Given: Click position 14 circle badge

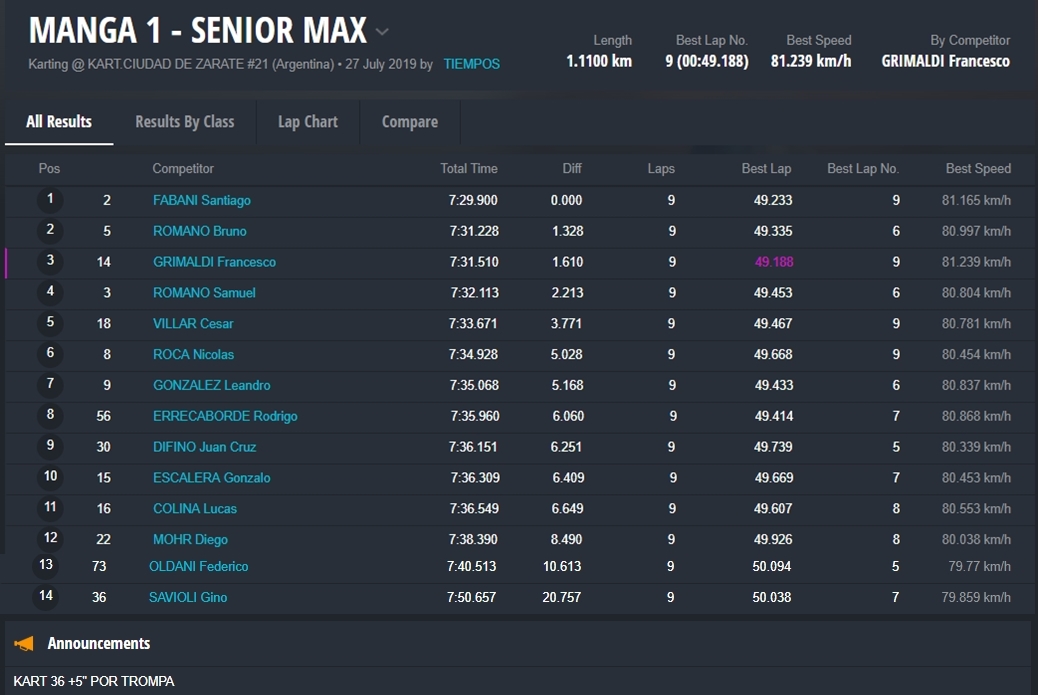Looking at the screenshot, I should point(46,597).
